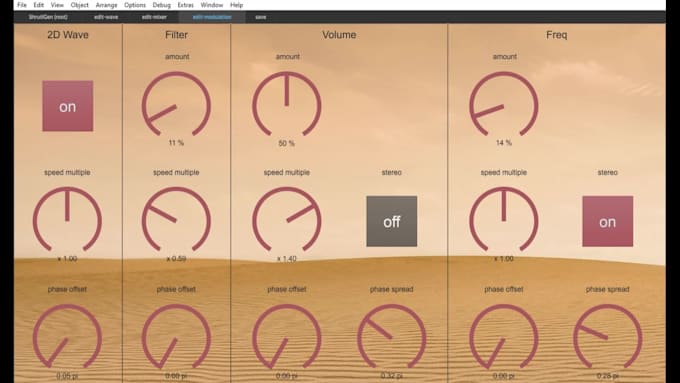
Task: Select the first tab (root)
Action: point(48,17)
